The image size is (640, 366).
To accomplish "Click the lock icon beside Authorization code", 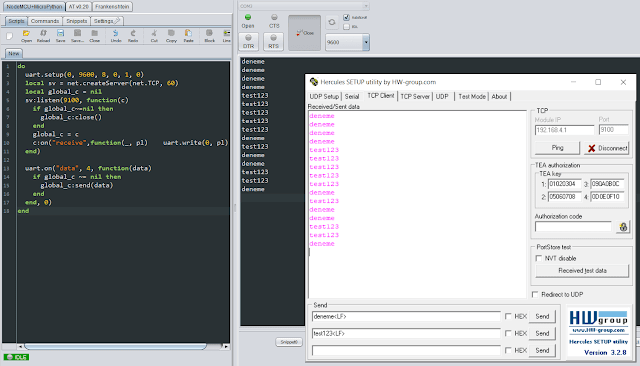I will click(623, 227).
